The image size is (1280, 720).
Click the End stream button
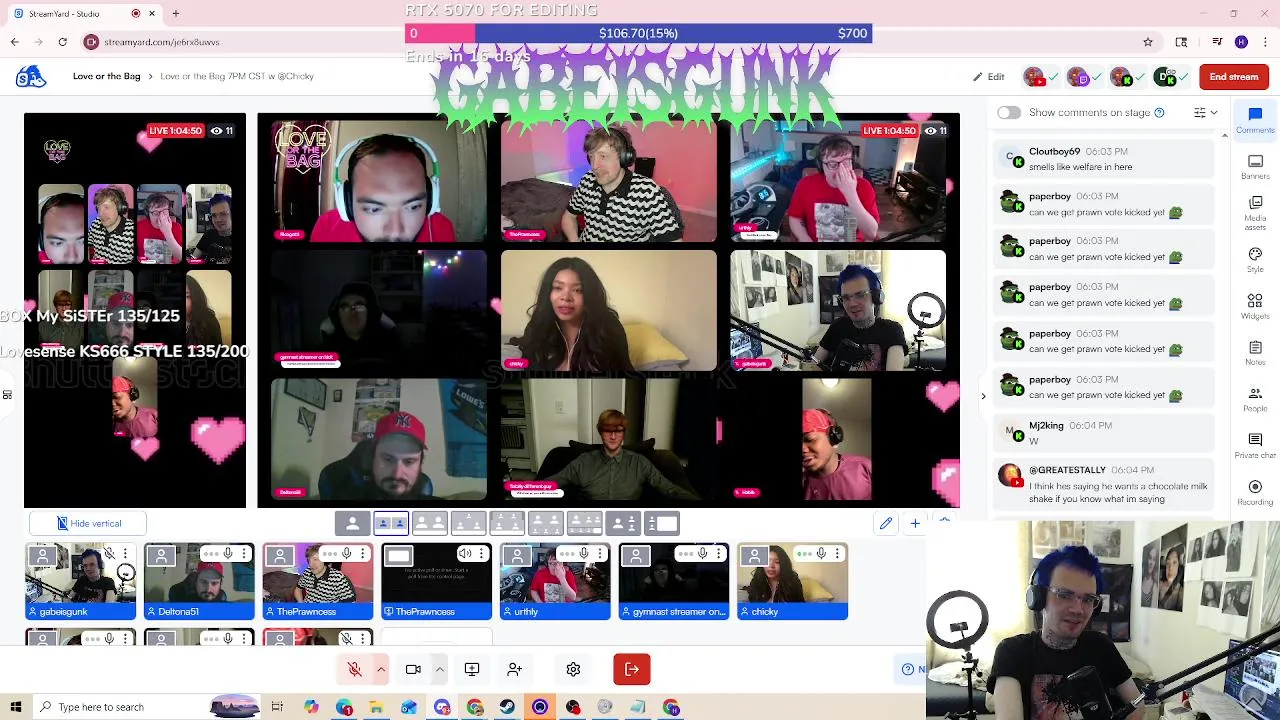(1234, 77)
